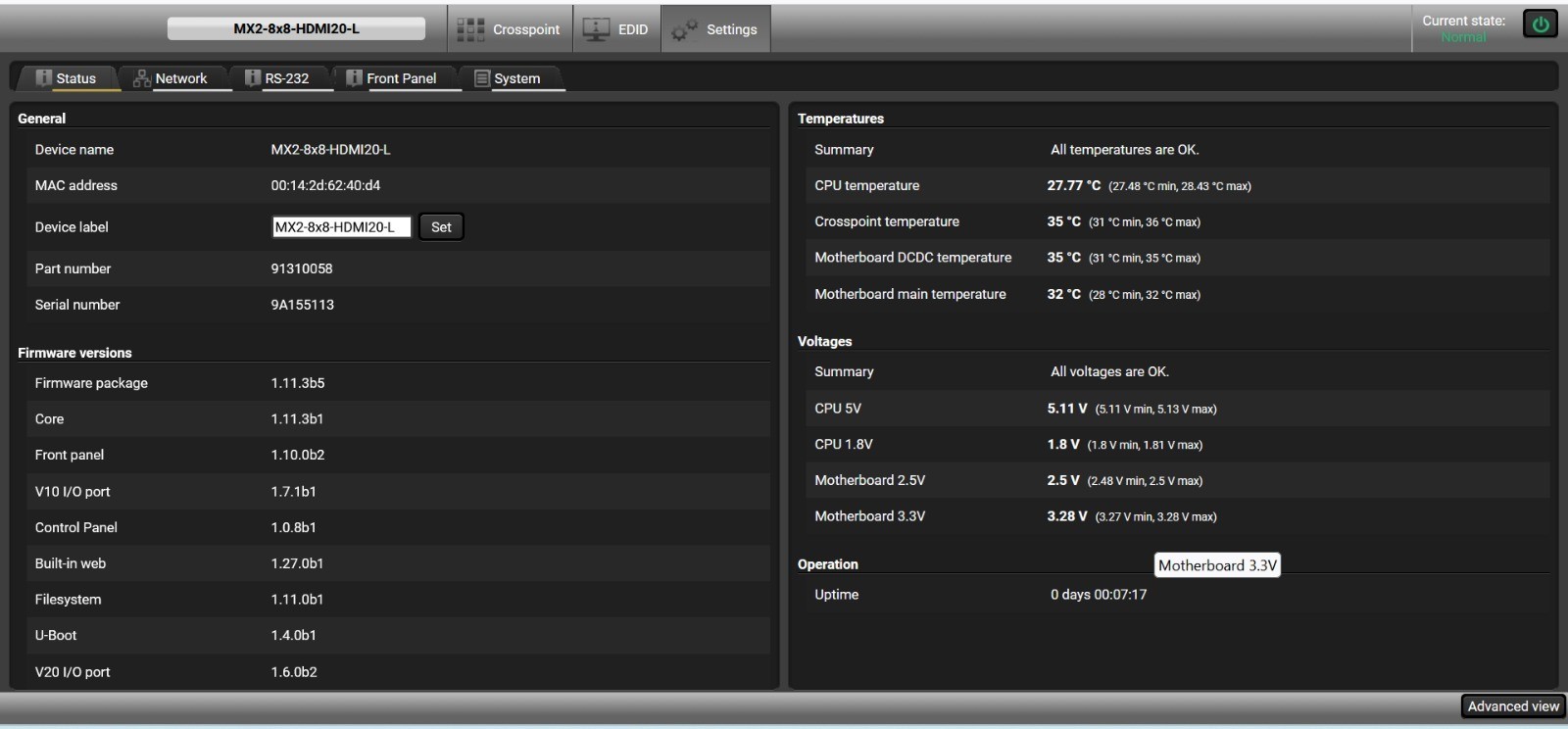Open the Front Panel tab
The width and height of the screenshot is (1568, 729).
pyautogui.click(x=396, y=78)
